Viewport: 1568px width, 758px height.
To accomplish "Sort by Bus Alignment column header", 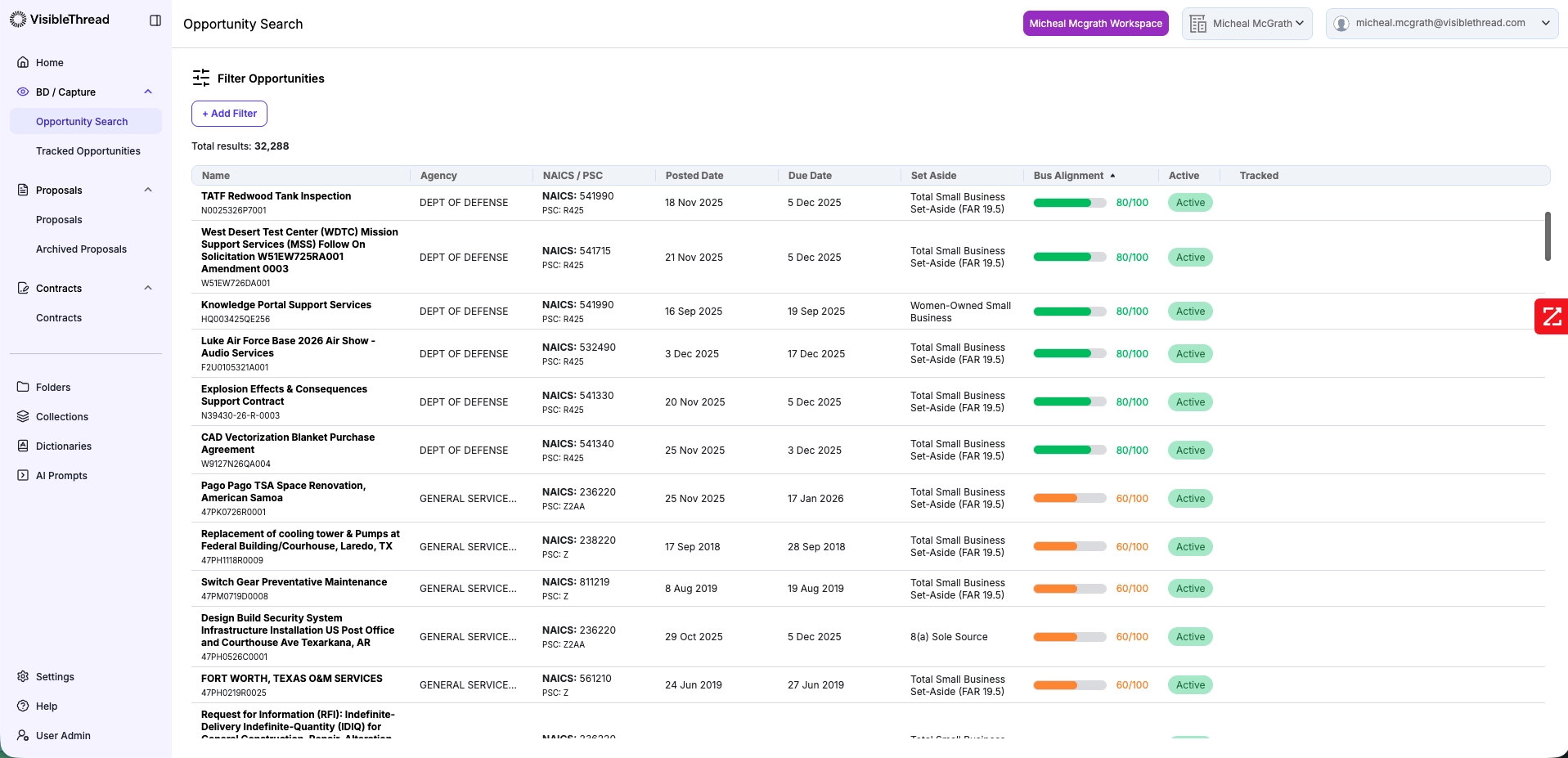I will pyautogui.click(x=1068, y=176).
